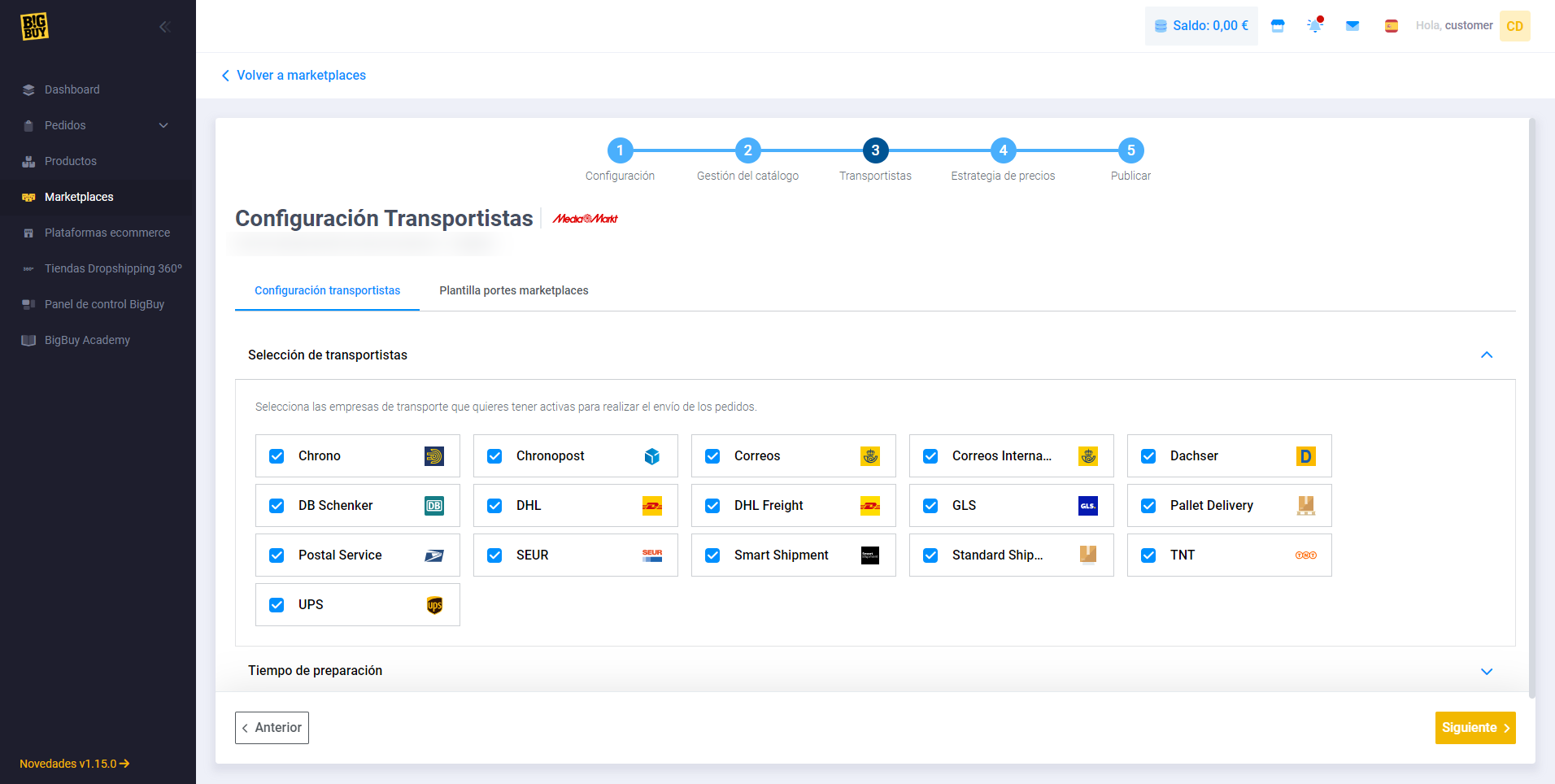Expand the Pedidos sidebar submenu
This screenshot has height=784, width=1555.
point(163,125)
